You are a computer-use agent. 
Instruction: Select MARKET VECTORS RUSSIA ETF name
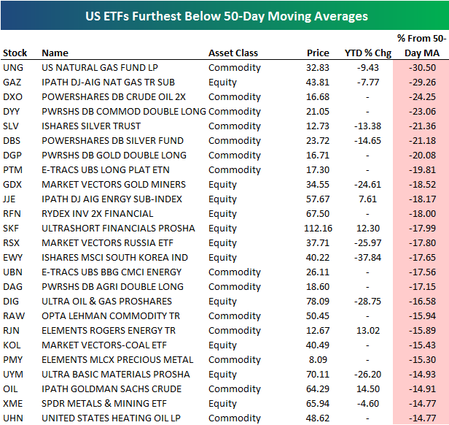point(107,243)
